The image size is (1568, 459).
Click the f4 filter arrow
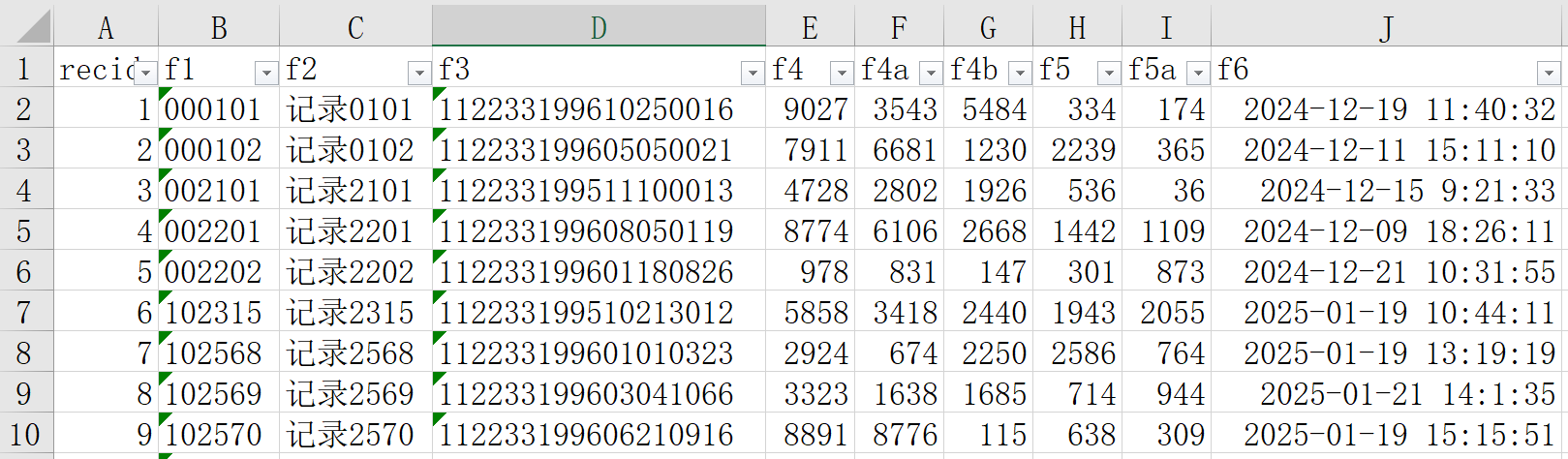pyautogui.click(x=842, y=73)
